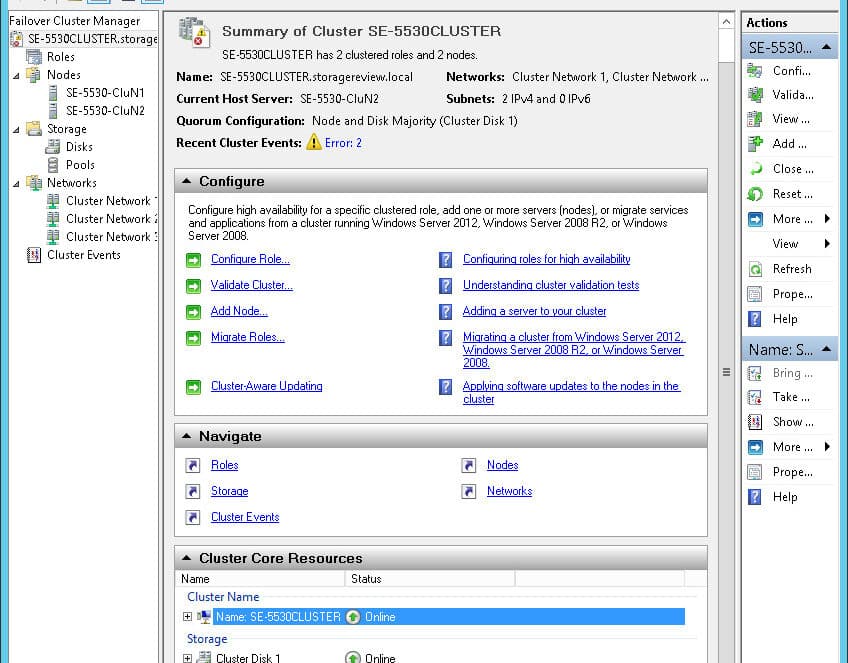Click the Validate Cluster... link

[252, 285]
